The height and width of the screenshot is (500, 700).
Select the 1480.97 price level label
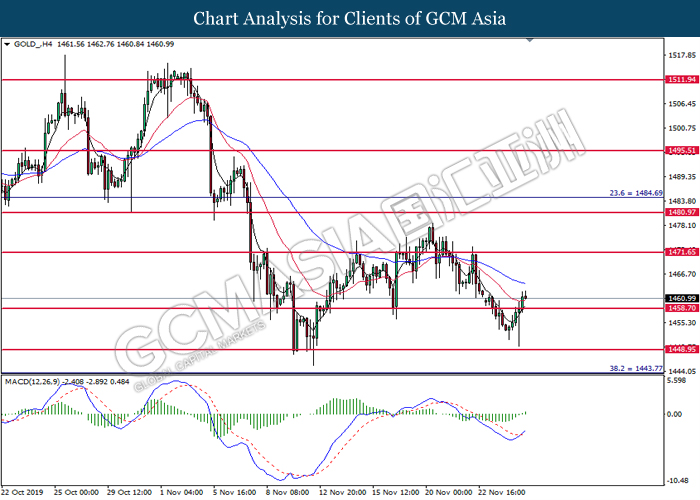coord(681,212)
